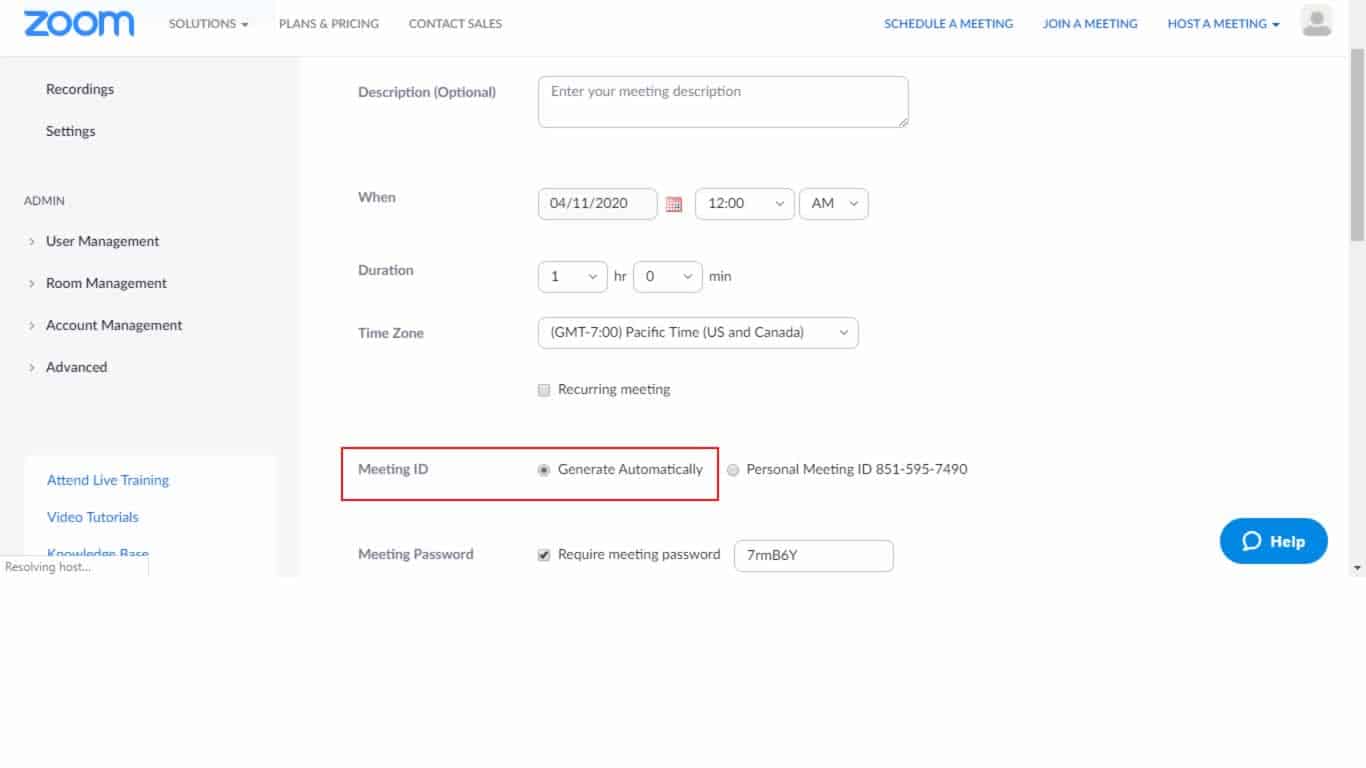Select Personal Meeting ID 851-595-7490 option

(x=733, y=470)
